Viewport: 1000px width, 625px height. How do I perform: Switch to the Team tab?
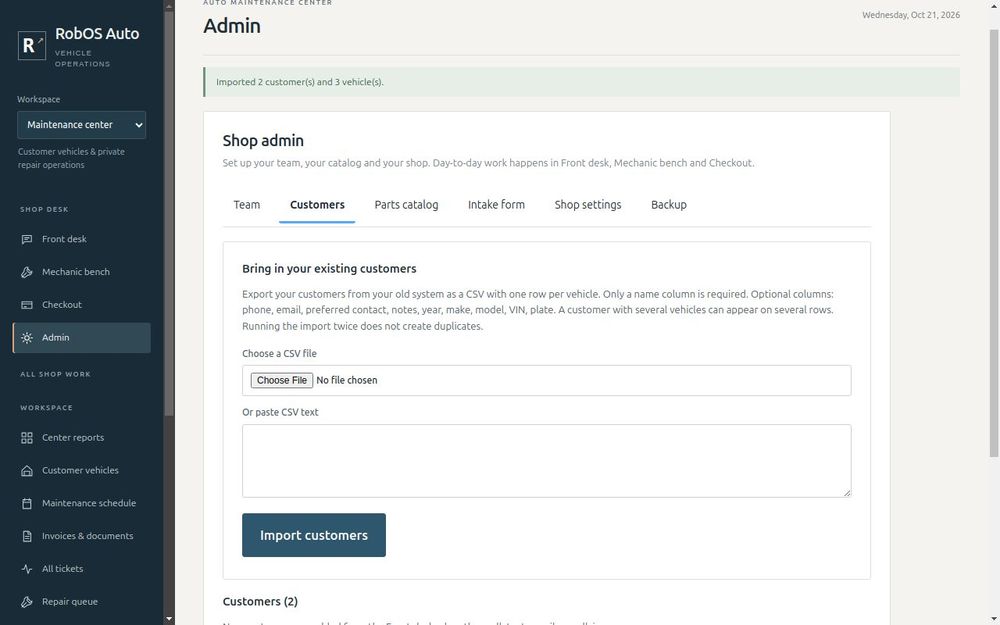pyautogui.click(x=247, y=205)
